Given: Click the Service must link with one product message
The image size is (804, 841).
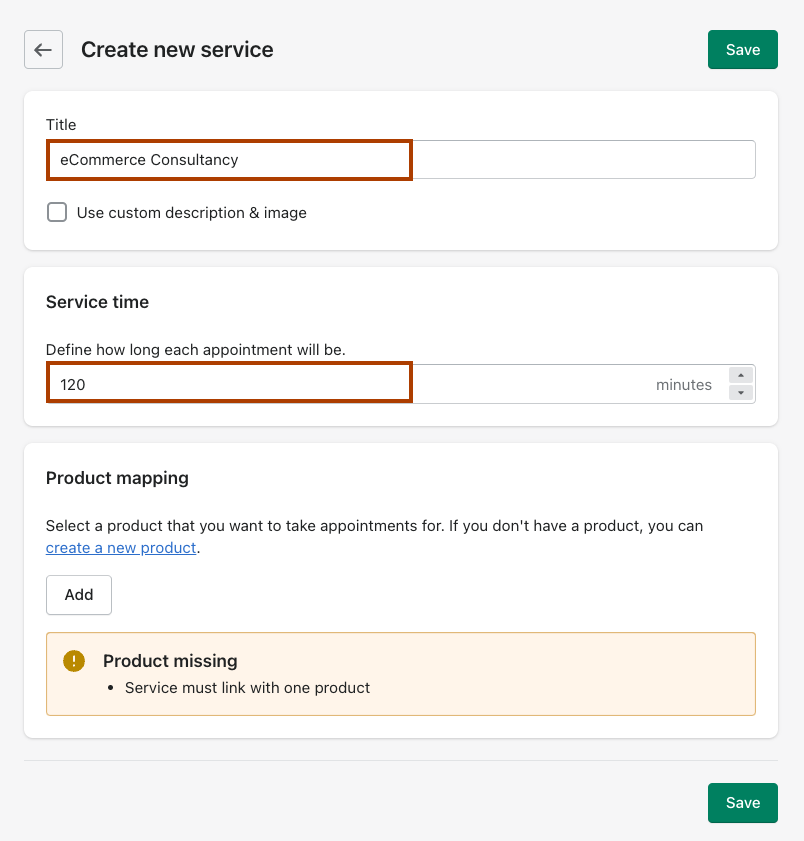Looking at the screenshot, I should pyautogui.click(x=247, y=688).
